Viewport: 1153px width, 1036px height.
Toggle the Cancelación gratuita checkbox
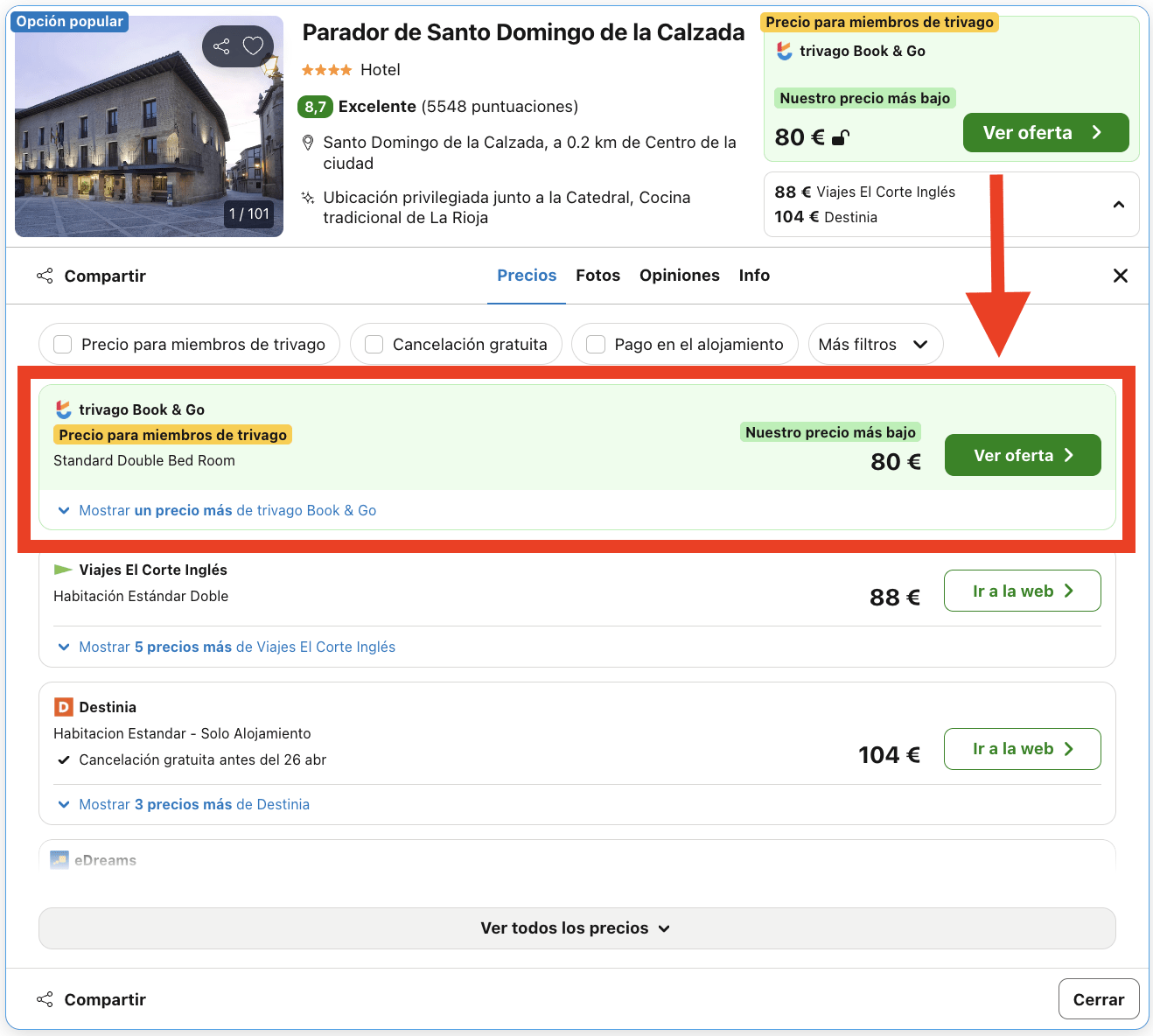[x=374, y=345]
